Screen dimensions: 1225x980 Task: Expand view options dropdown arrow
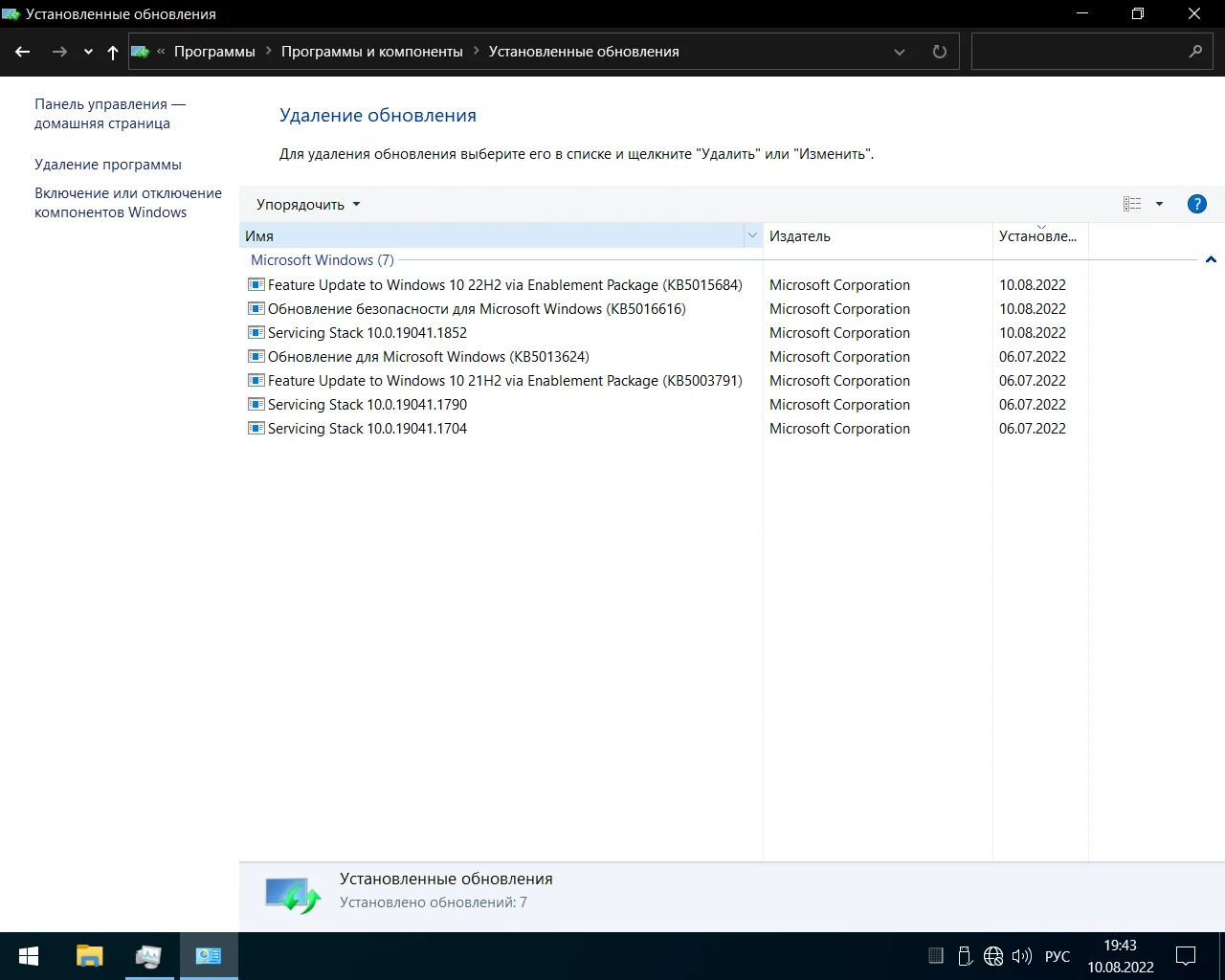tap(1159, 204)
